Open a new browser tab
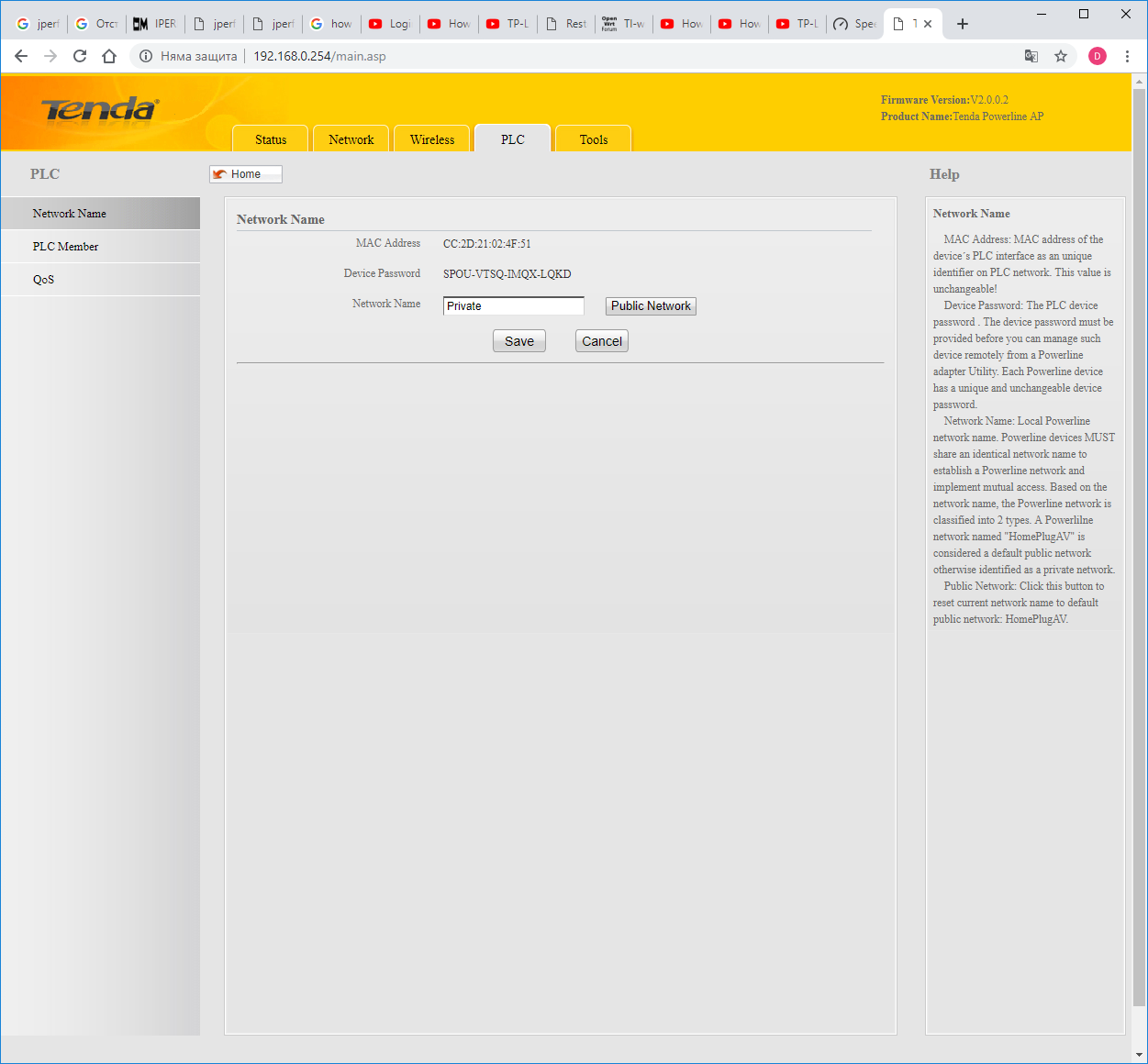The height and width of the screenshot is (1064, 1148). (x=962, y=24)
